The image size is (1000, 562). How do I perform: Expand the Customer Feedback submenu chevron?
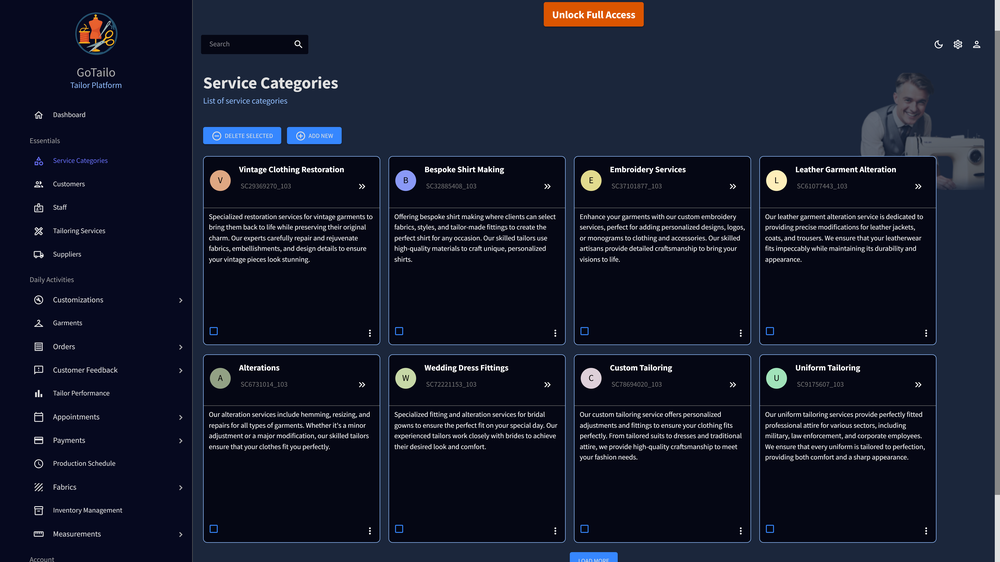180,371
